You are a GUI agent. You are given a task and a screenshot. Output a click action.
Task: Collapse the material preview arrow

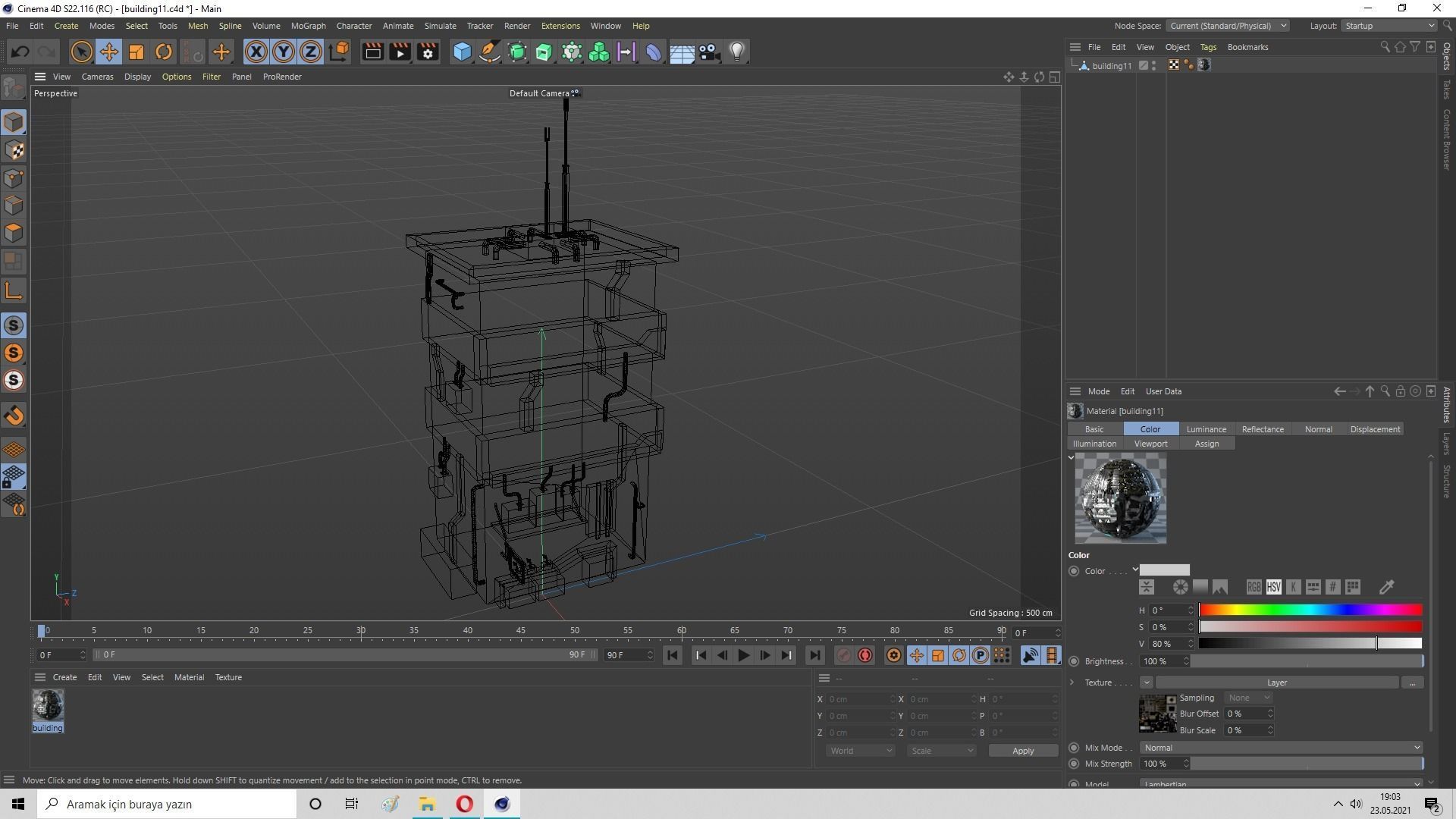pos(1071,457)
